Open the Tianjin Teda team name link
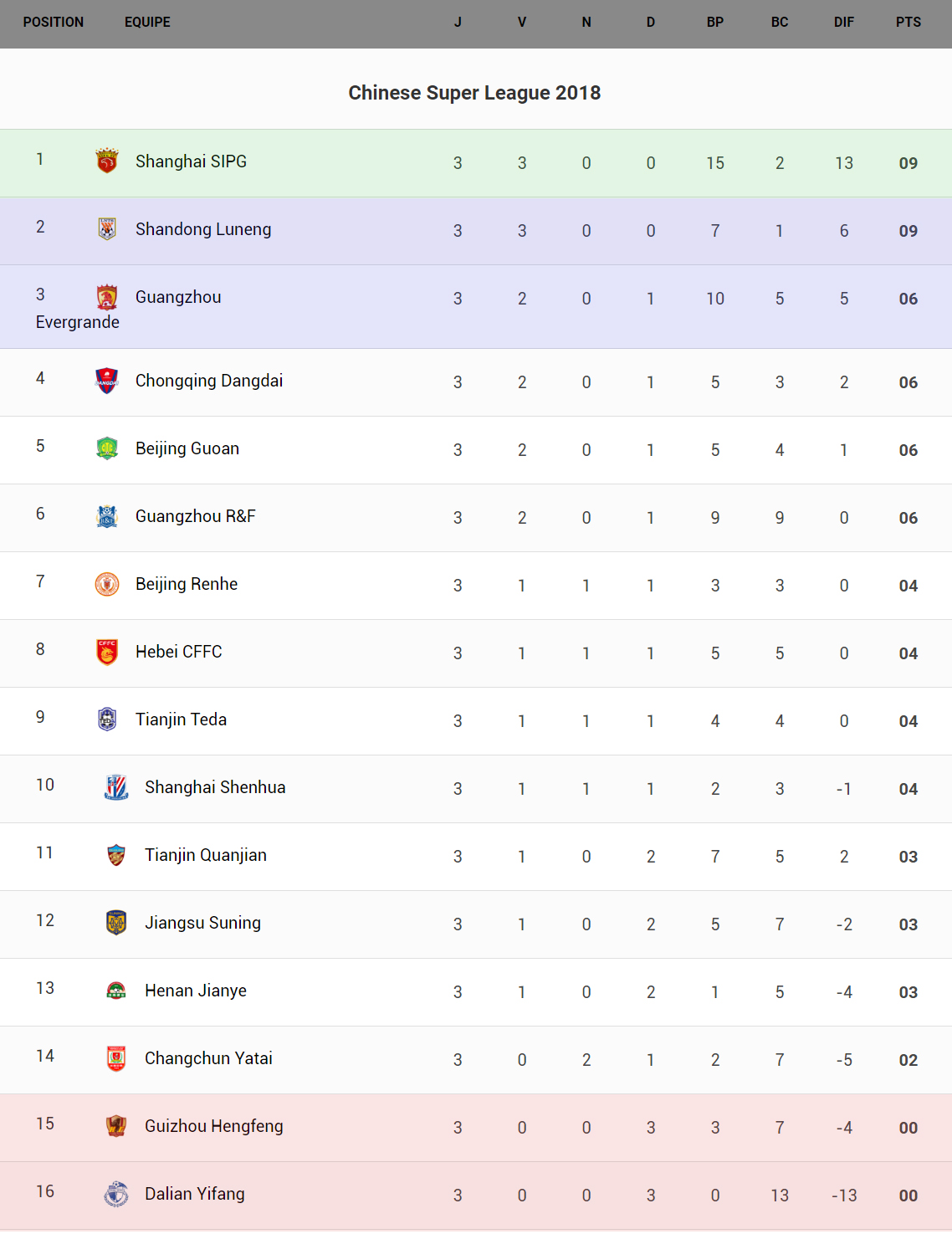This screenshot has width=952, height=1234. [x=181, y=719]
